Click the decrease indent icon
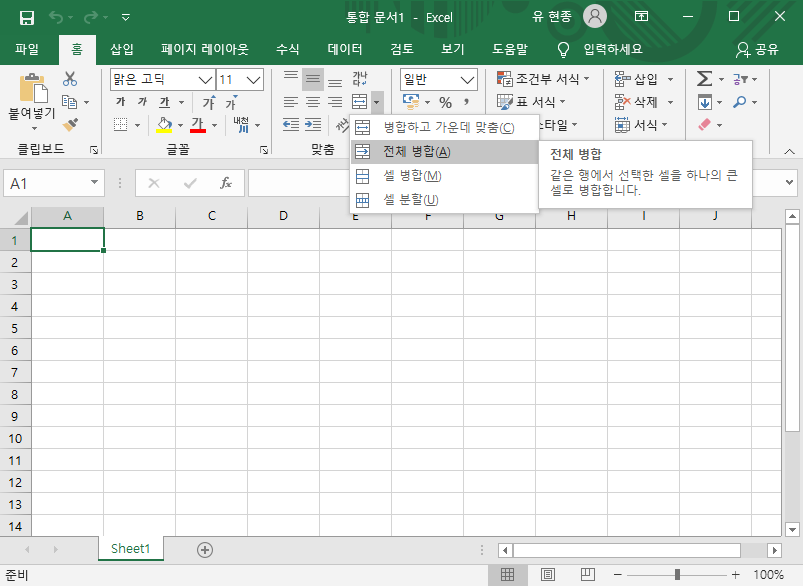803x586 pixels. click(291, 124)
